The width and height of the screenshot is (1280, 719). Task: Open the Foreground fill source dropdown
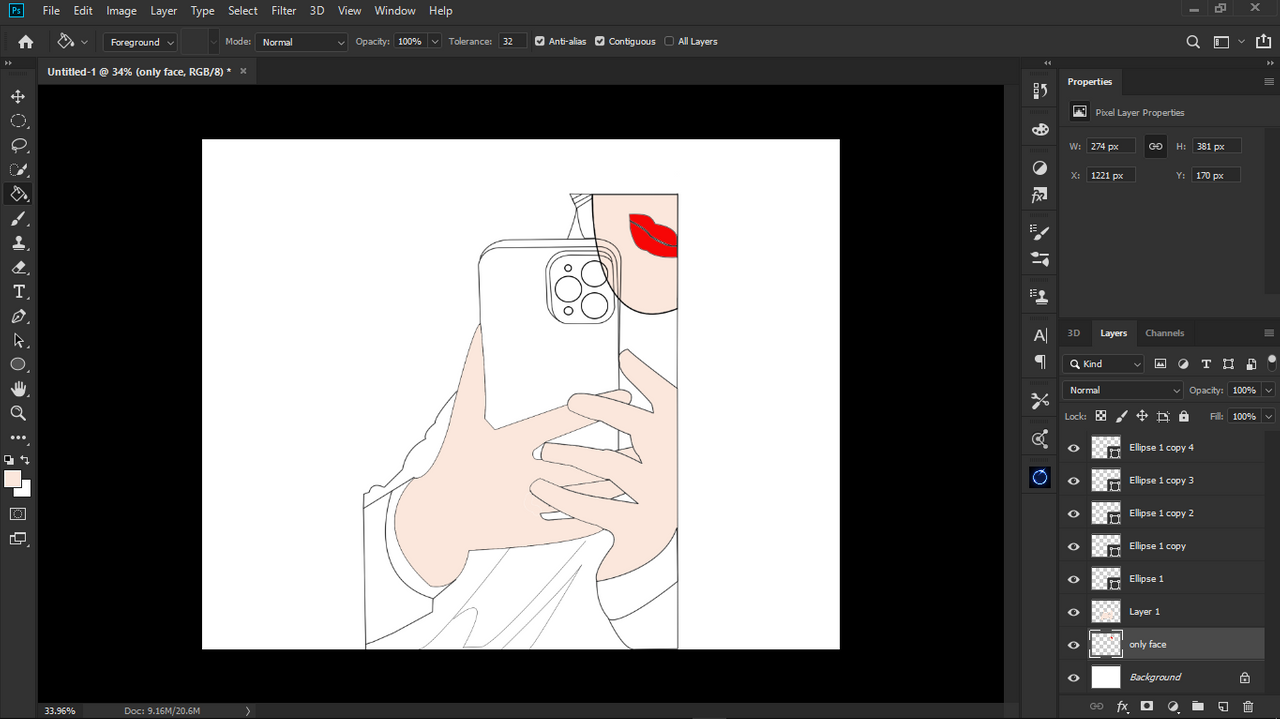pos(140,42)
